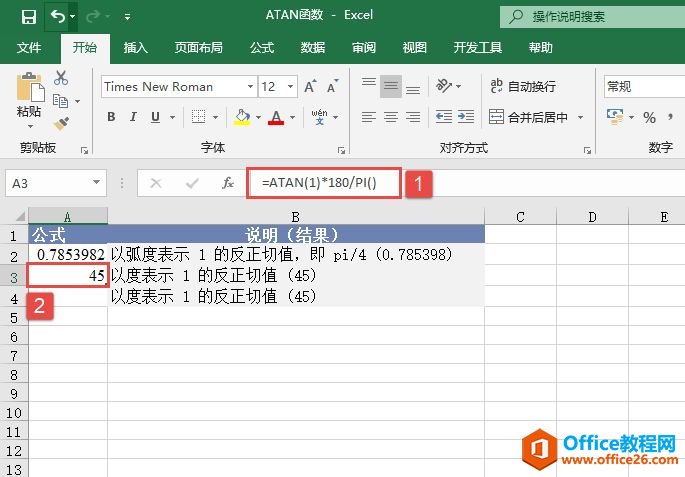This screenshot has height=477, width=685.
Task: Click the Undo button
Action: (x=58, y=16)
